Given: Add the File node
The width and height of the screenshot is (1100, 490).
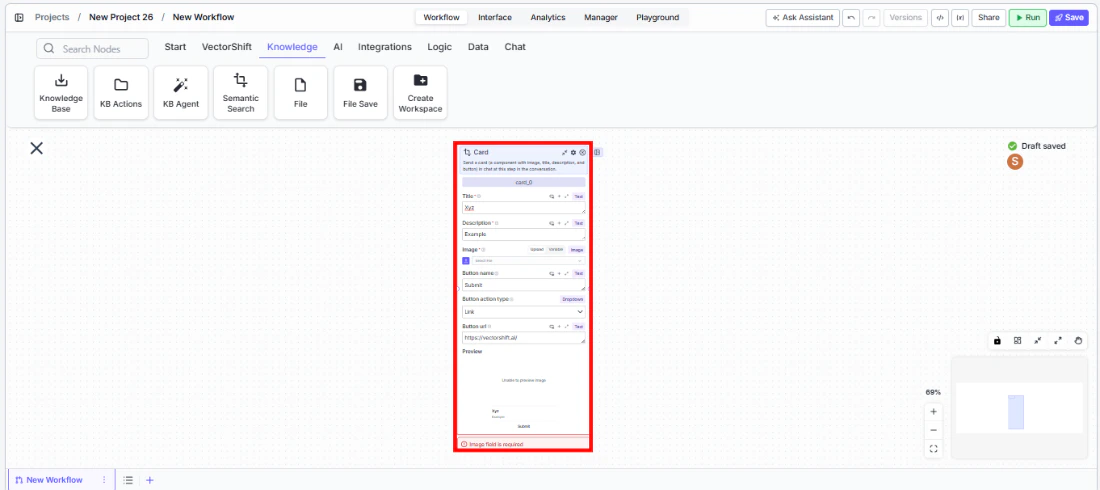Looking at the screenshot, I should click(x=300, y=93).
